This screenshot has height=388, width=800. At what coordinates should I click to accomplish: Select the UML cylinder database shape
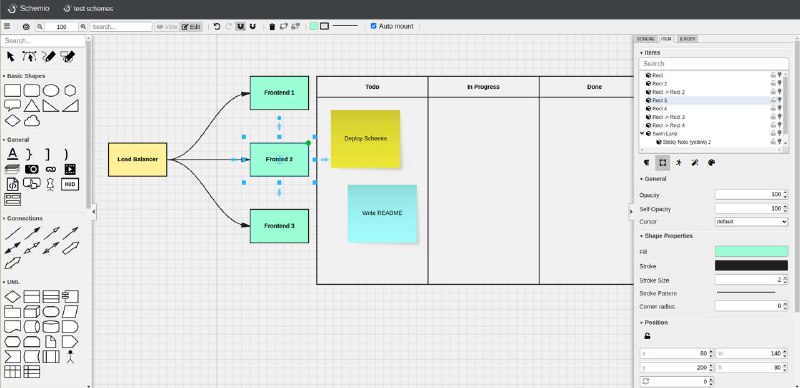(x=51, y=326)
